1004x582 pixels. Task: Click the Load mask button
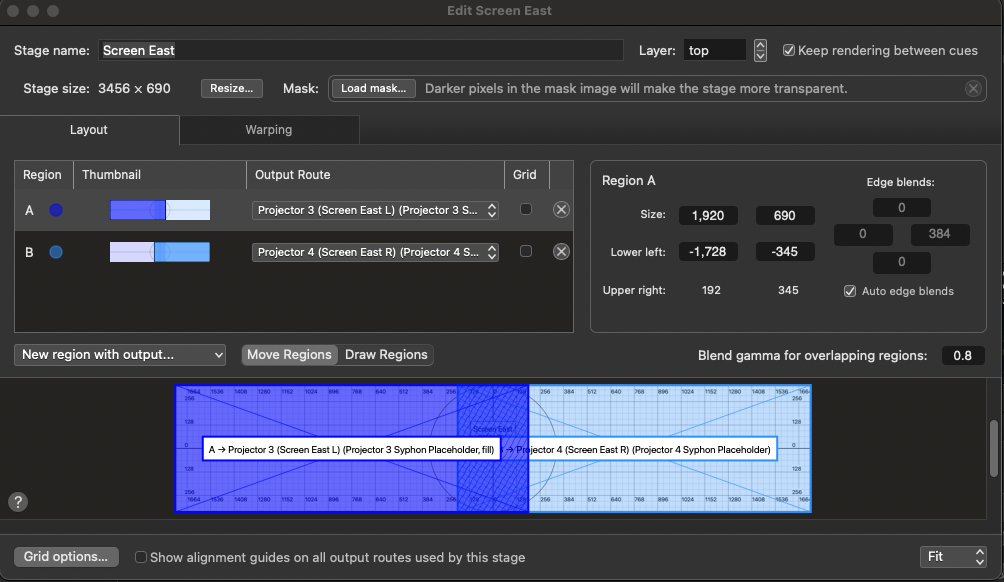point(372,89)
